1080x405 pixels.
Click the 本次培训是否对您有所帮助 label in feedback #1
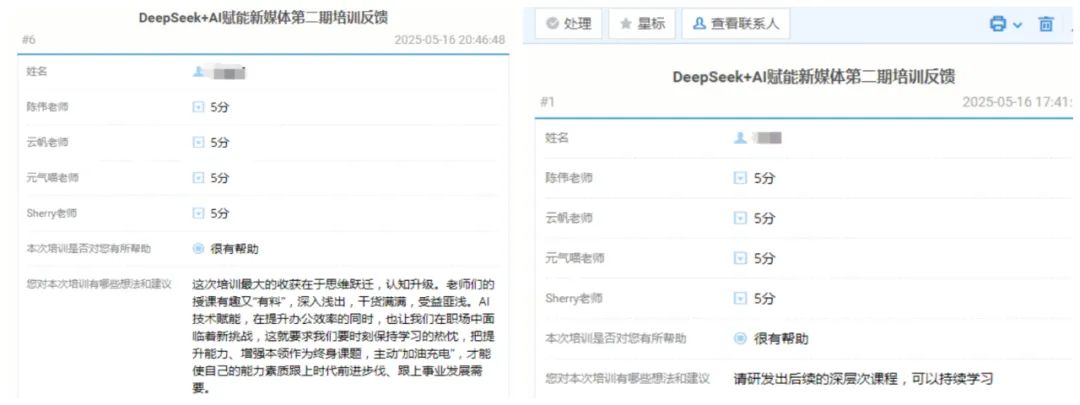pos(616,339)
